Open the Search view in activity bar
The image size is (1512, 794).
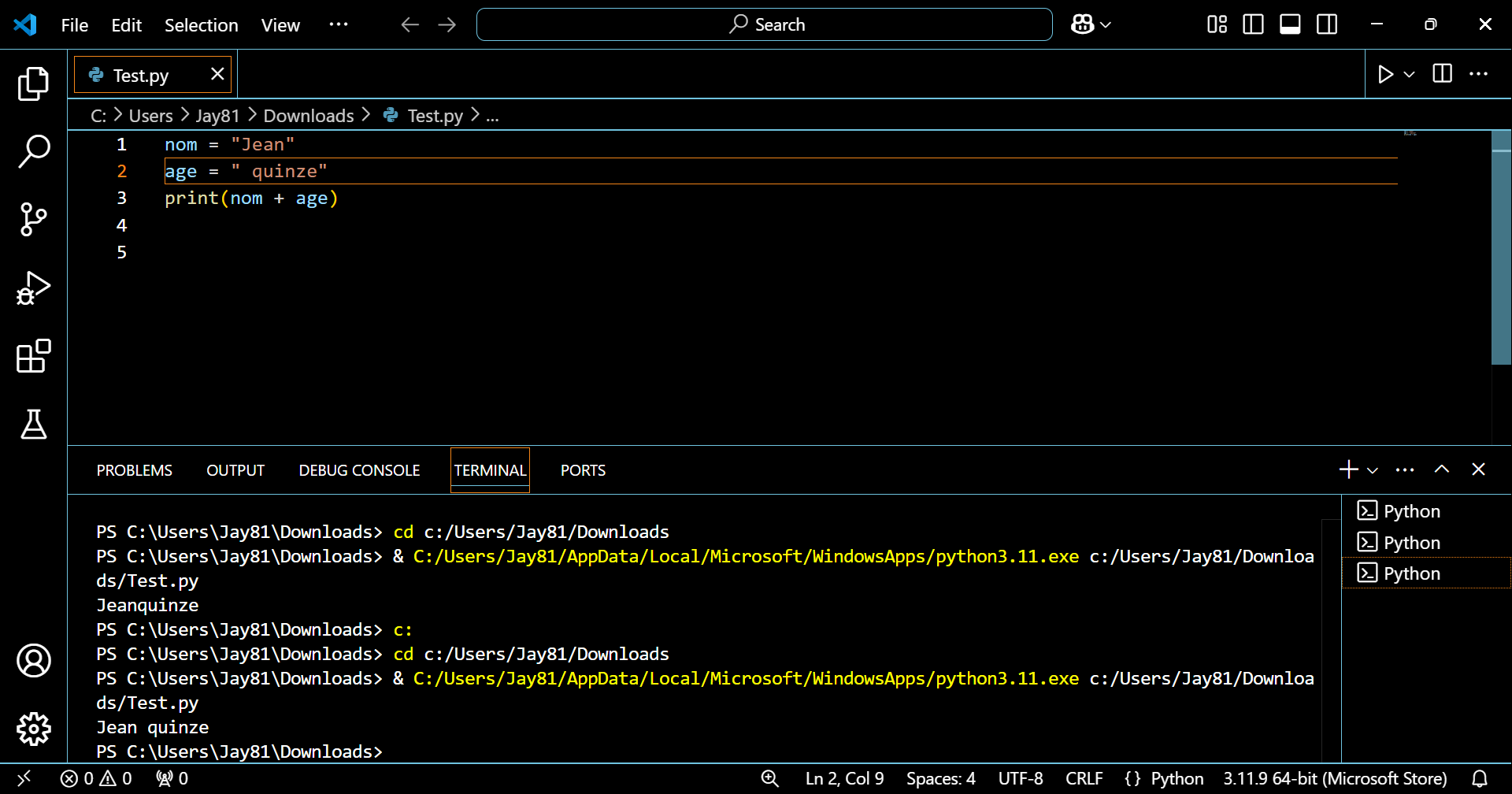pyautogui.click(x=33, y=150)
